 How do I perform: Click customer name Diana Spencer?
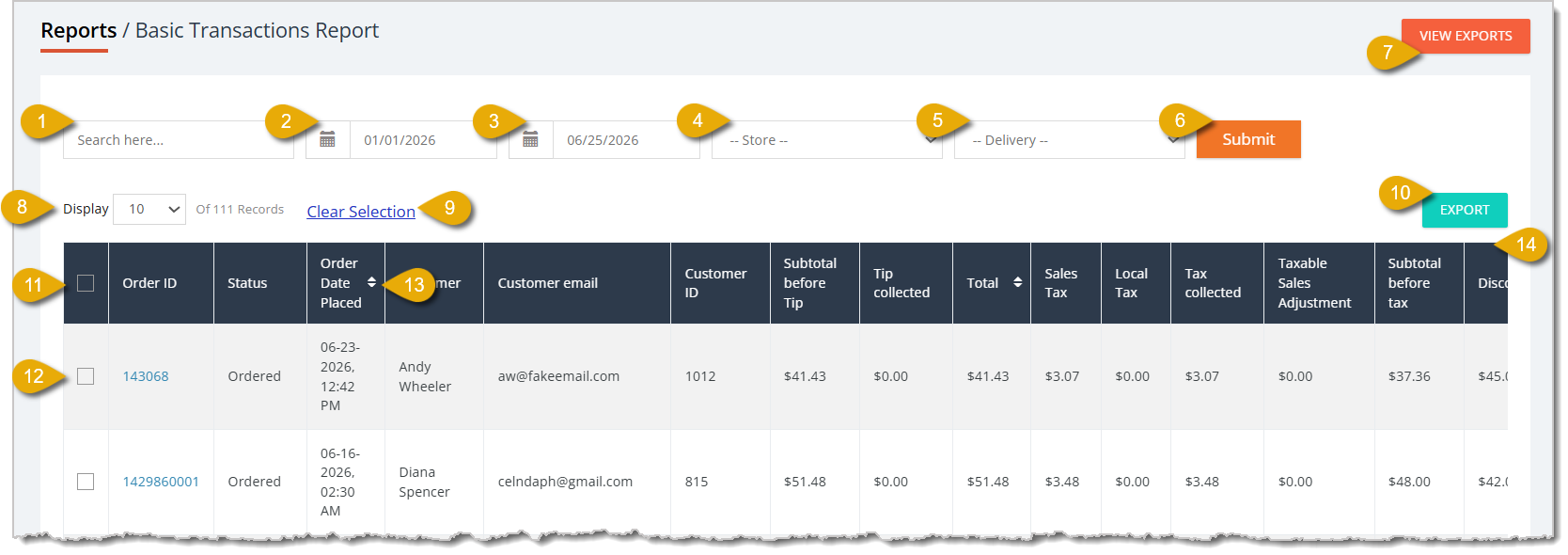click(424, 482)
